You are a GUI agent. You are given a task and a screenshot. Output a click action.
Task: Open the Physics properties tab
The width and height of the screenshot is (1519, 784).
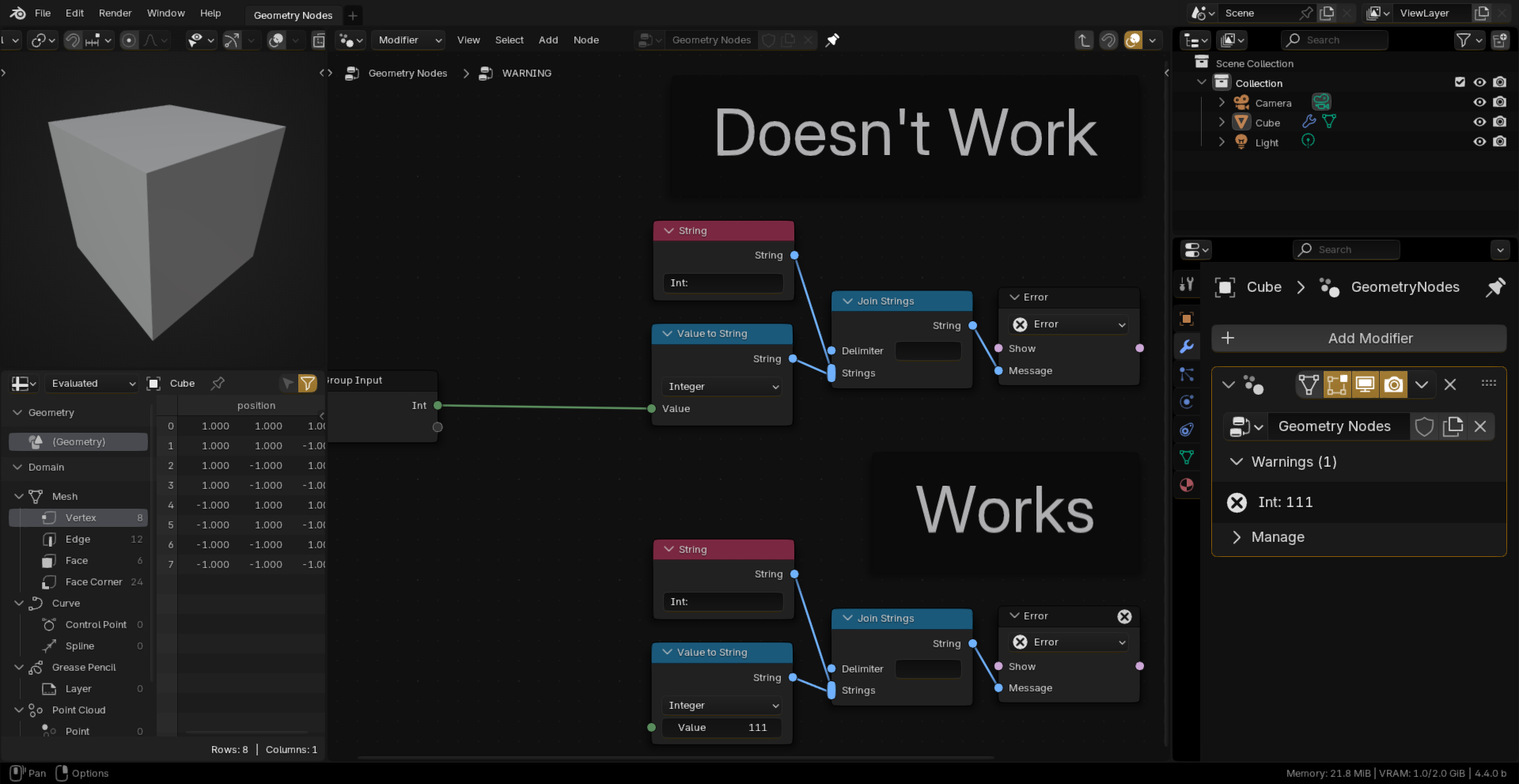(x=1187, y=402)
